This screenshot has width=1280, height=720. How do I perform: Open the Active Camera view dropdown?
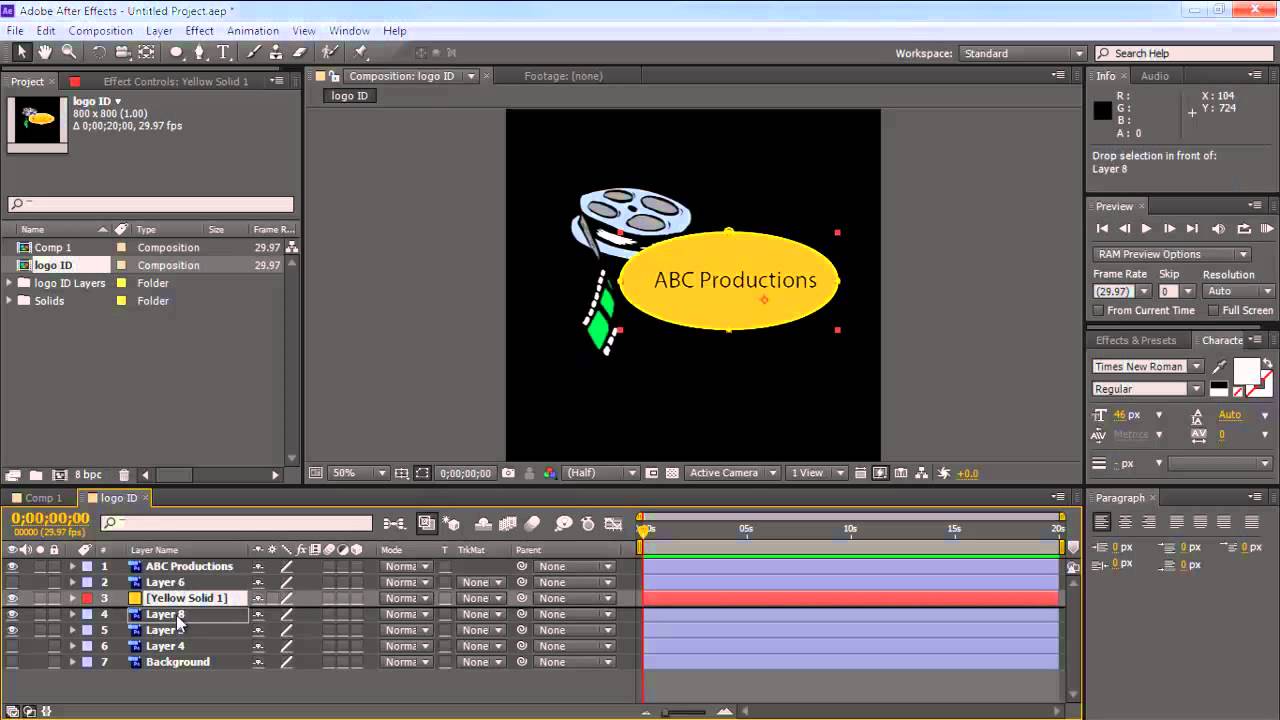(733, 473)
